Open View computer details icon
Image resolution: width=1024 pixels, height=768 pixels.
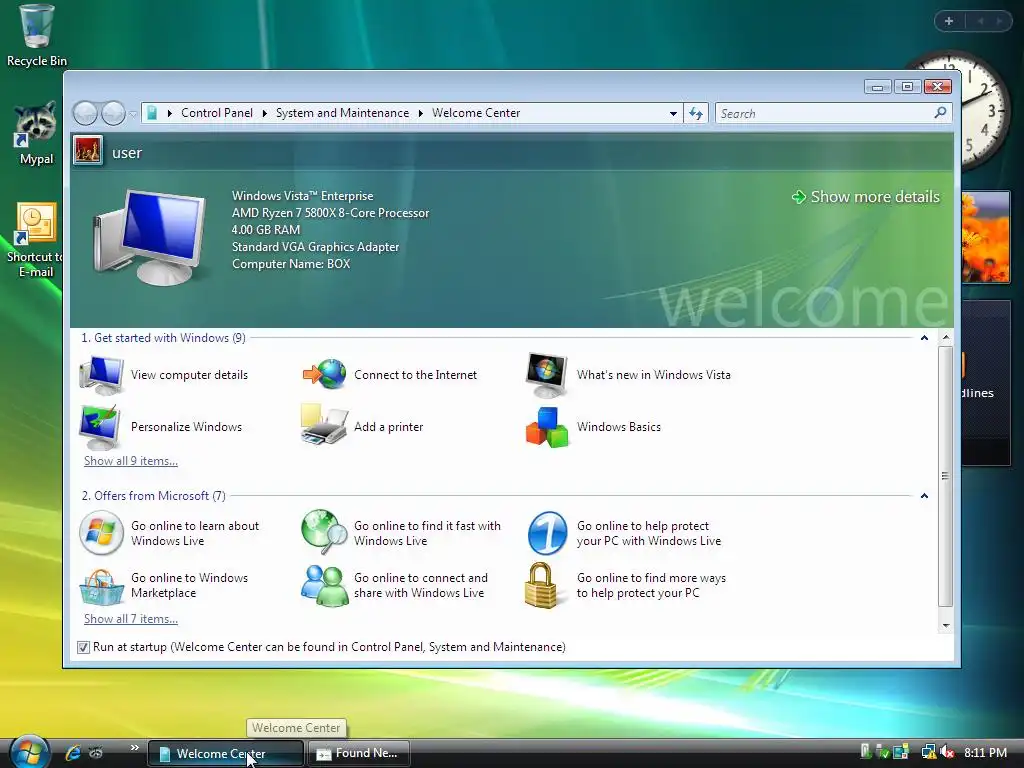click(101, 375)
